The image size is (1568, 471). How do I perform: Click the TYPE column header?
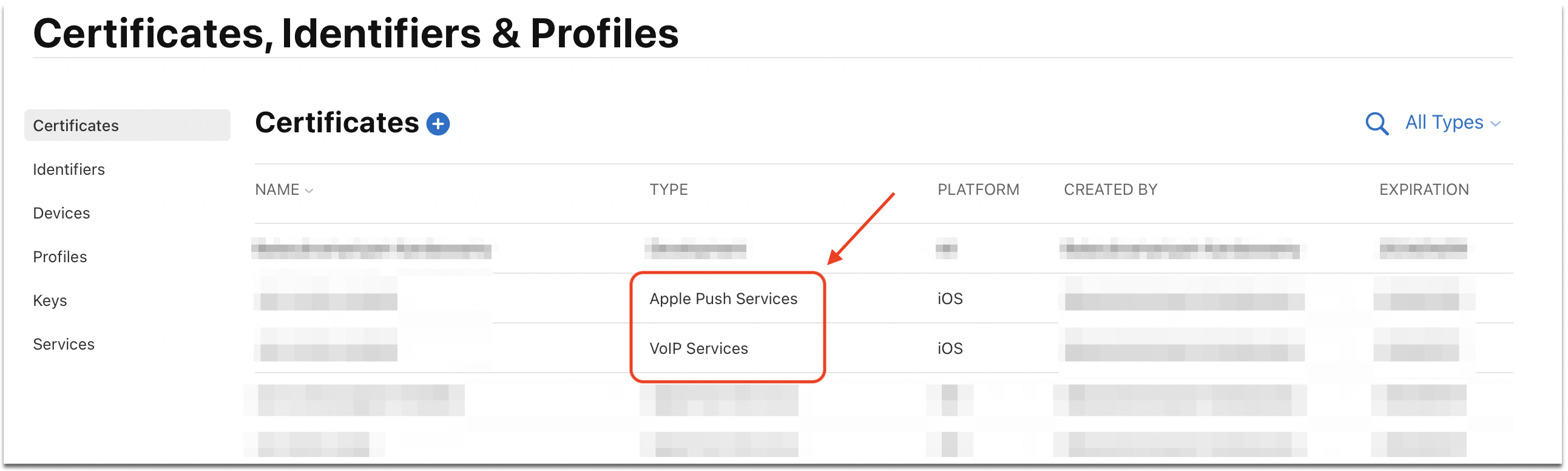click(668, 189)
